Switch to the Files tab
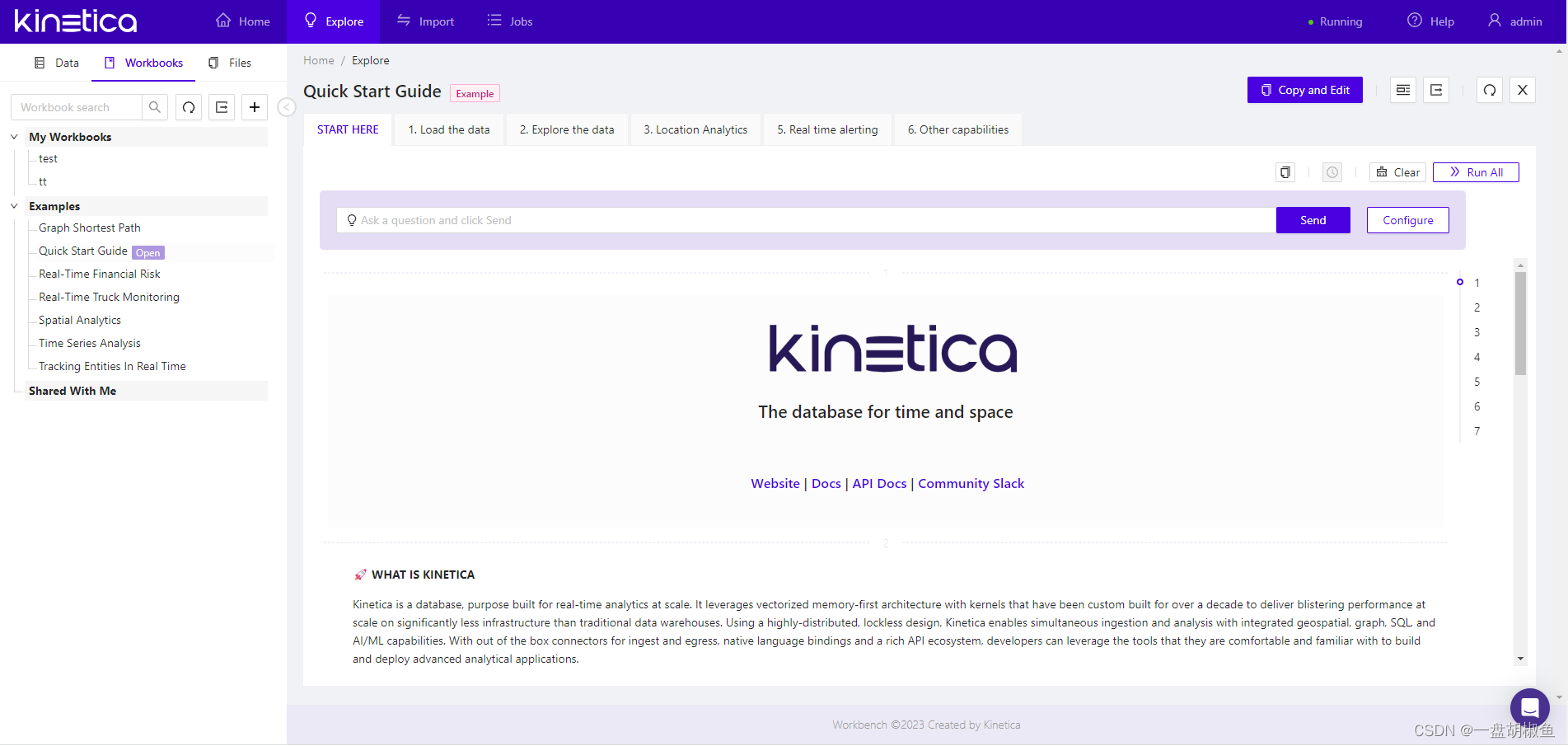1568x746 pixels. [x=230, y=62]
